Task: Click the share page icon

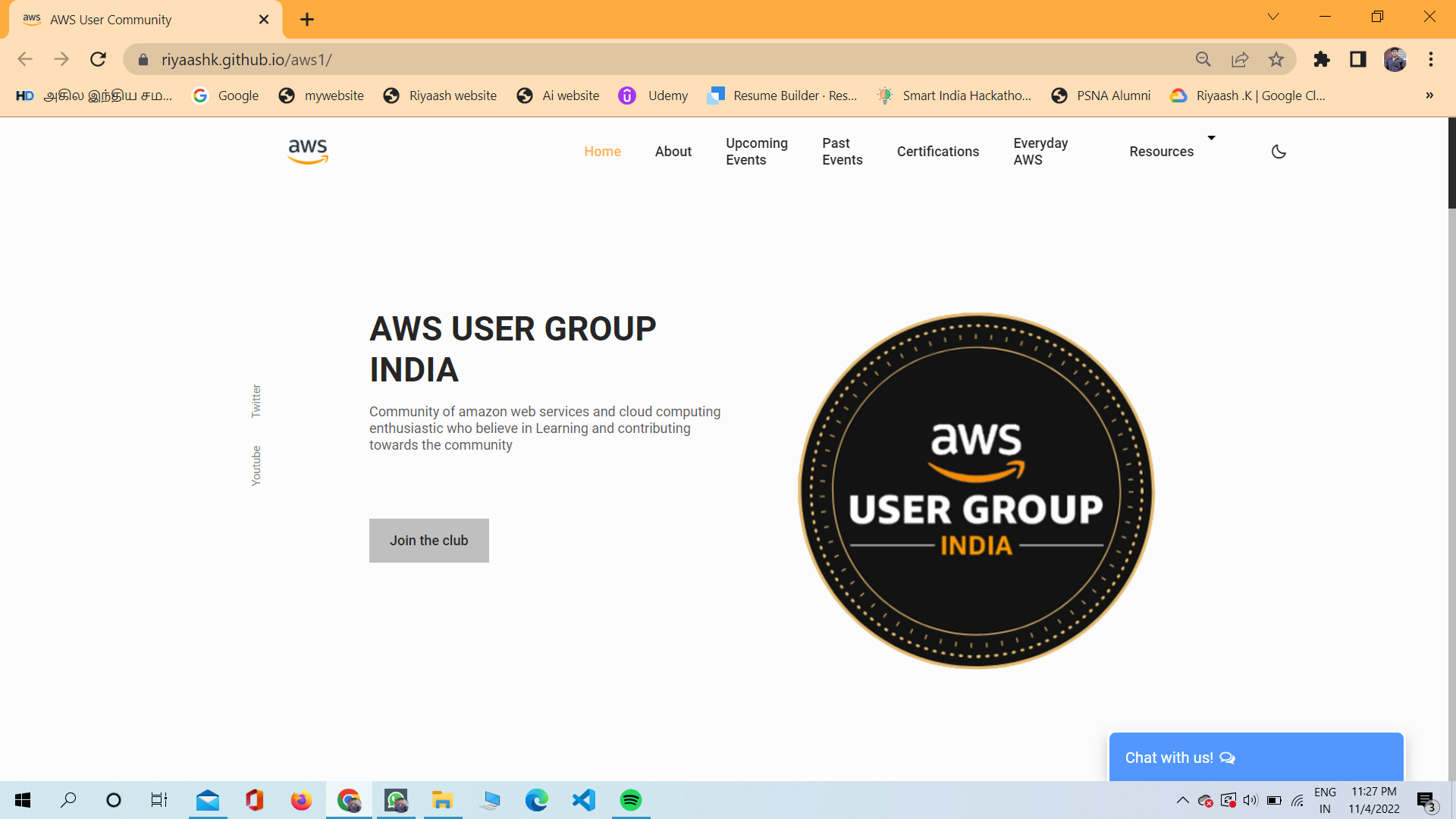Action: click(x=1240, y=59)
